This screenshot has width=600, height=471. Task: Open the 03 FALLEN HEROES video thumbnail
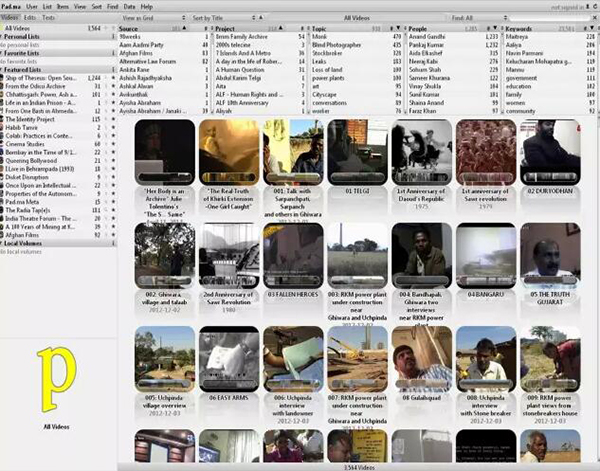[293, 256]
